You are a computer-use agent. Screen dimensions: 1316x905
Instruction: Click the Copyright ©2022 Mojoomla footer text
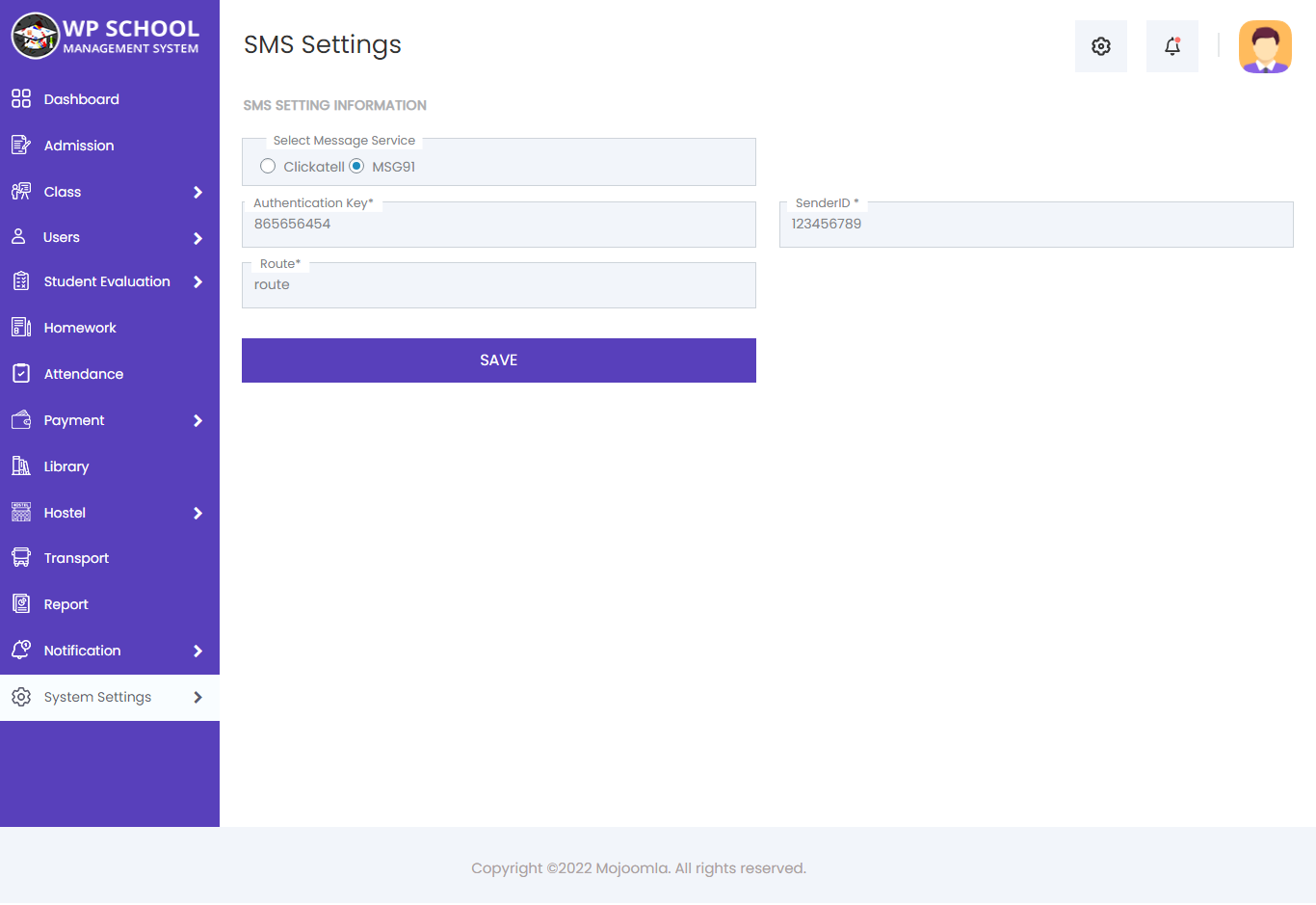[x=639, y=868]
